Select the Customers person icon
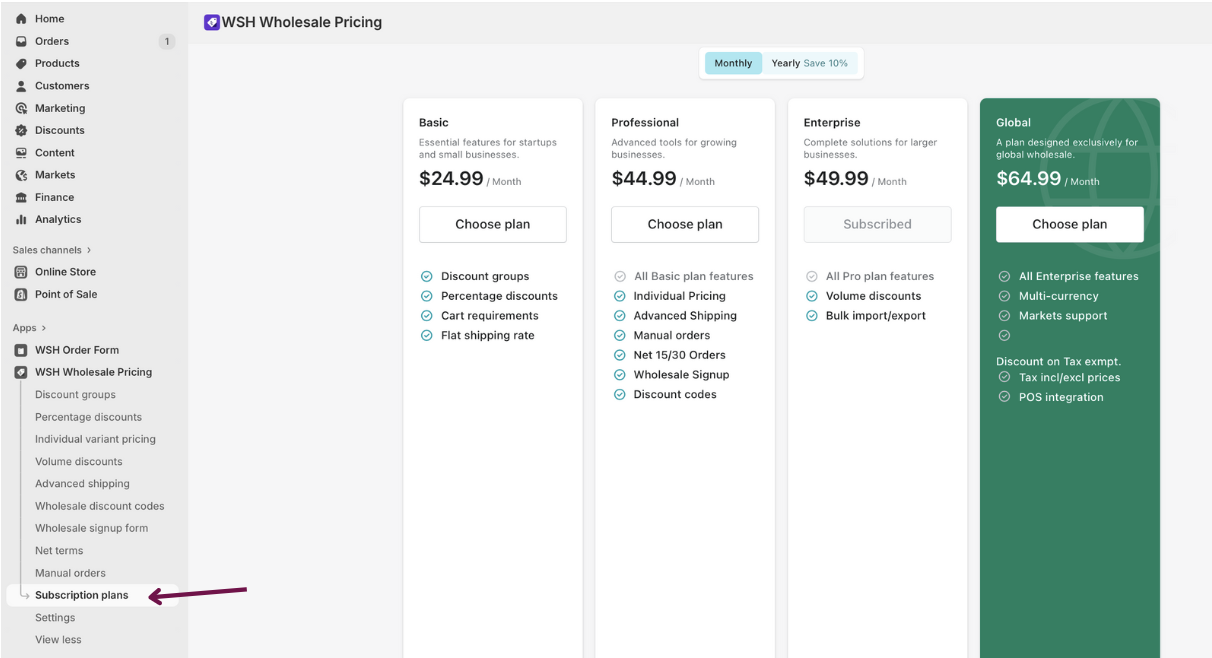This screenshot has height=658, width=1212. [21, 86]
